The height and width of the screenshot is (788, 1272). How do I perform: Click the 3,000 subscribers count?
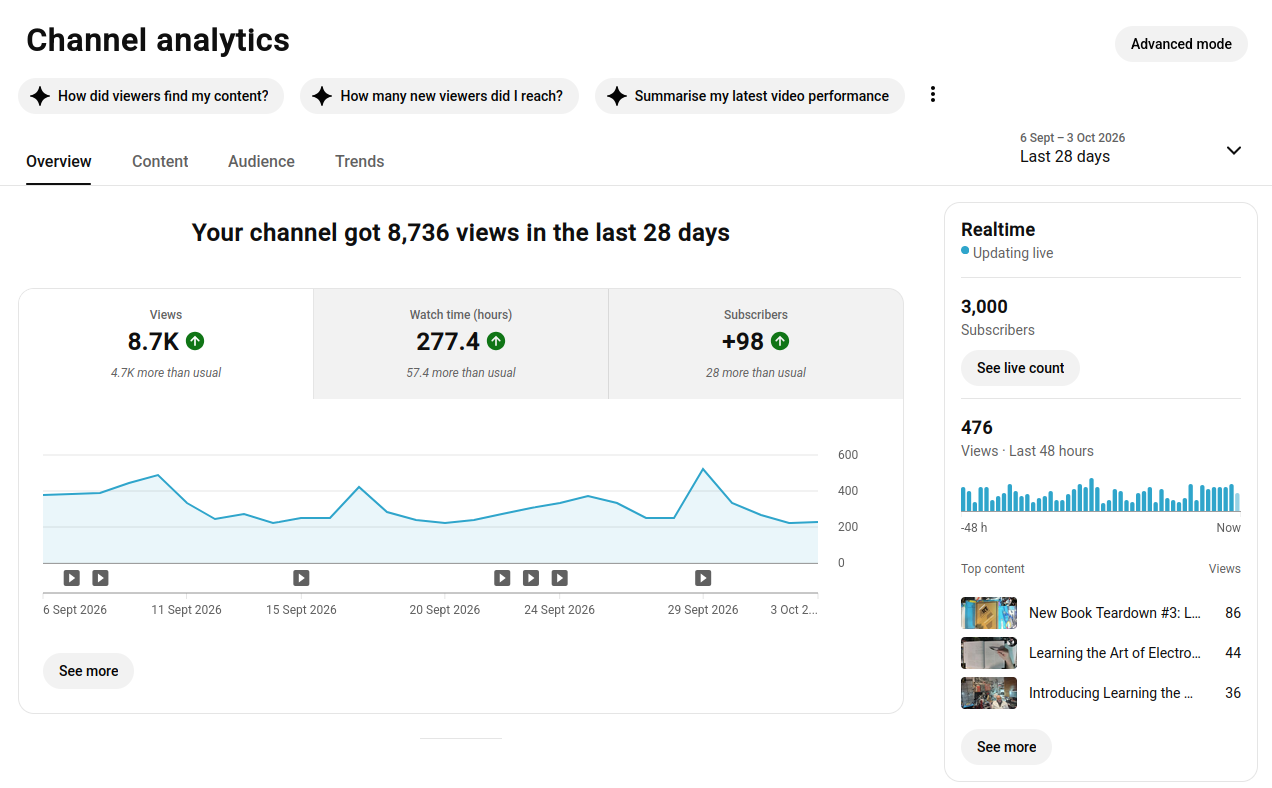984,307
